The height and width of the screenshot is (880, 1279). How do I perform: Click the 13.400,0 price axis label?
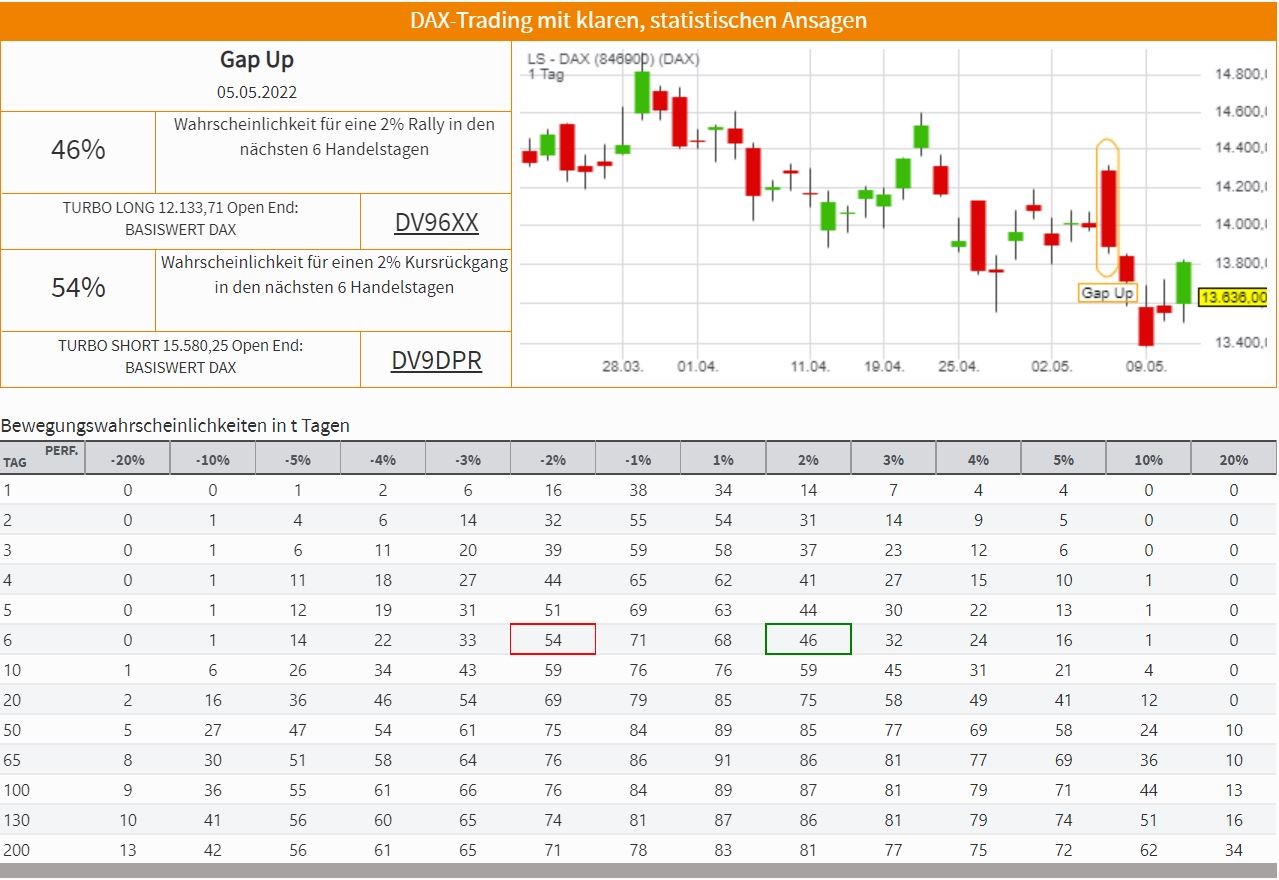tap(1241, 343)
